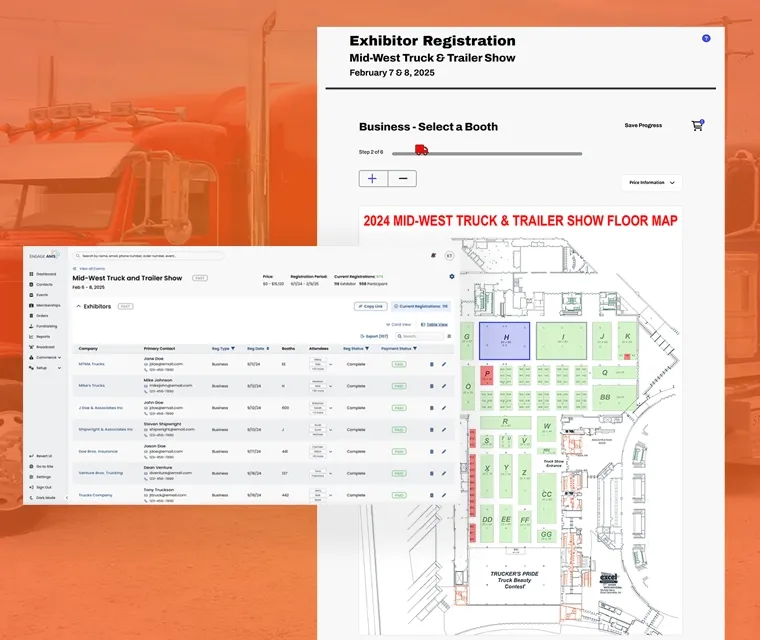
Task: Open Dashboard in Engage AMS sidebar
Action: (x=43, y=274)
